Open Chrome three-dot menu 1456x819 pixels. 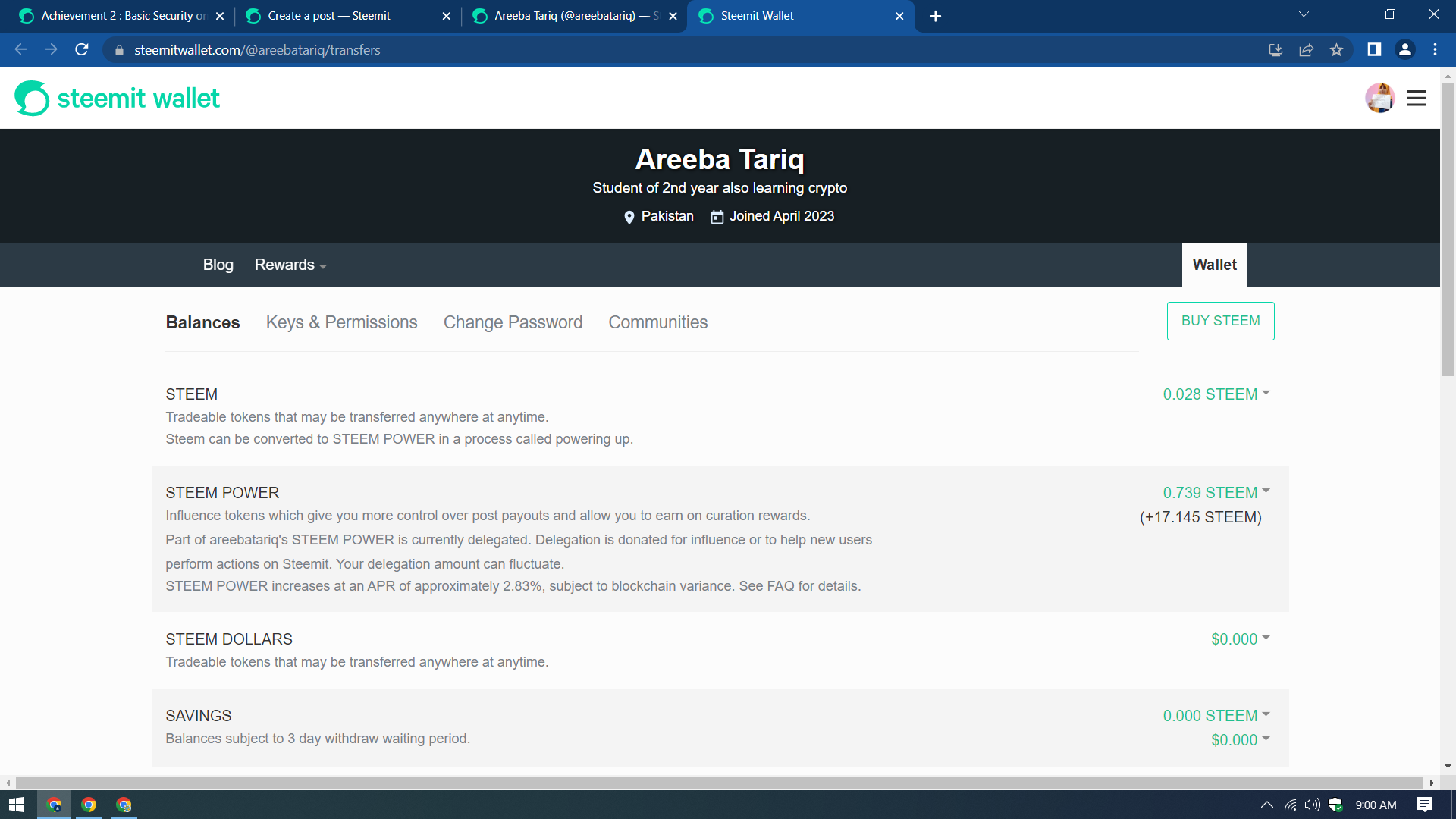tap(1435, 49)
